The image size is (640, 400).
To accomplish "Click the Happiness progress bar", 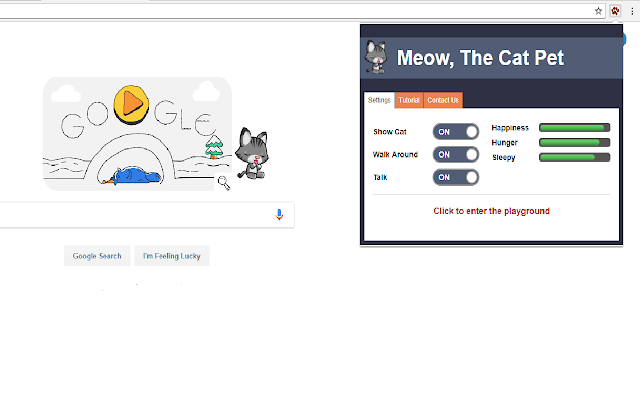I will coord(575,128).
